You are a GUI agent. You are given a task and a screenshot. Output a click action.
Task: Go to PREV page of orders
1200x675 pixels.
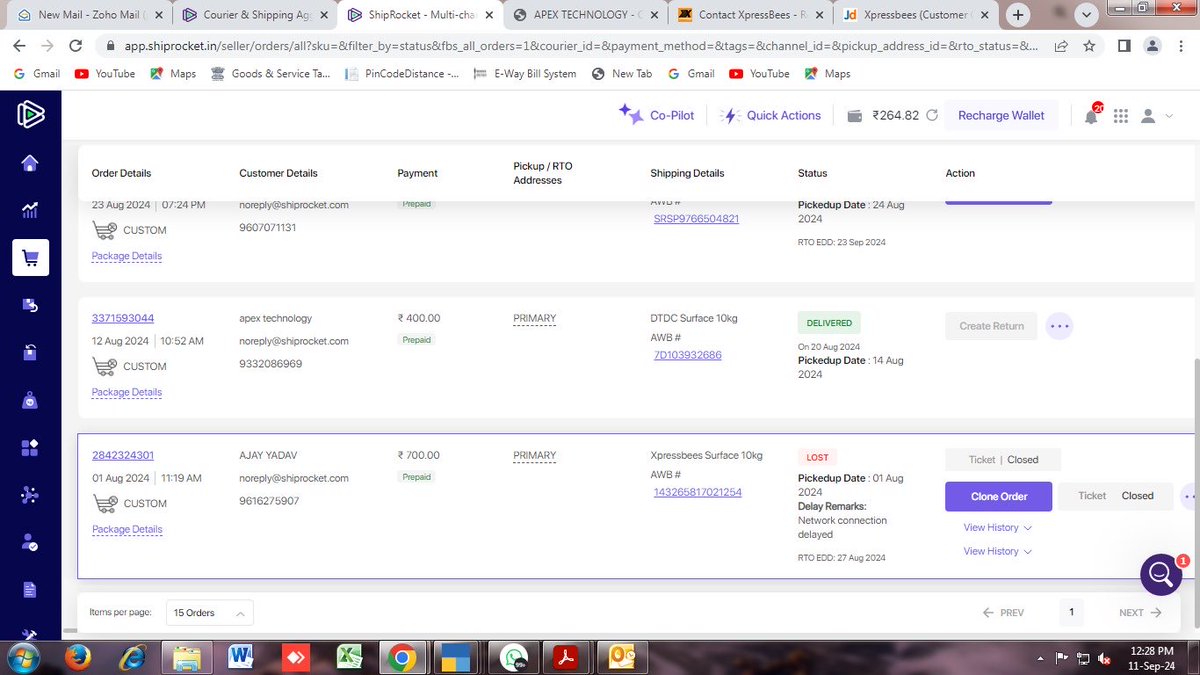tap(1003, 613)
